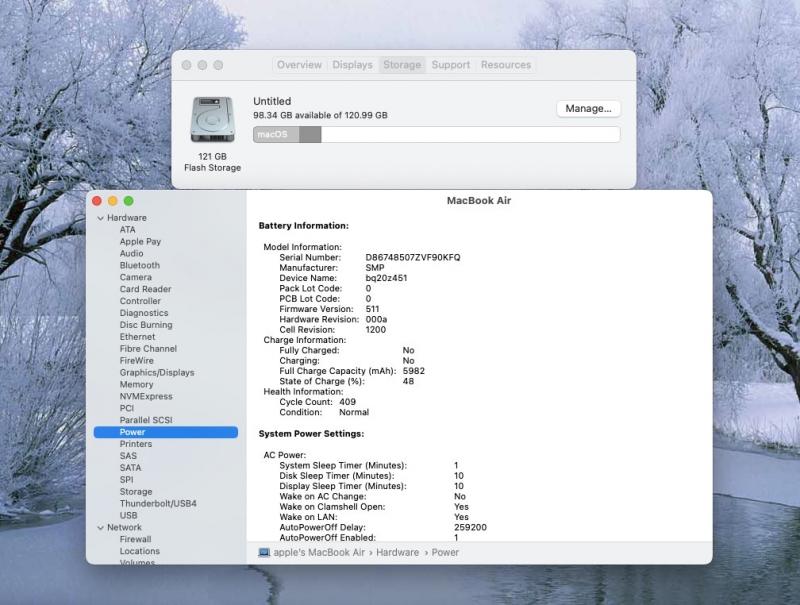Screen dimensions: 800x605
Task: Select the highlighted Power item
Action: click(x=166, y=432)
